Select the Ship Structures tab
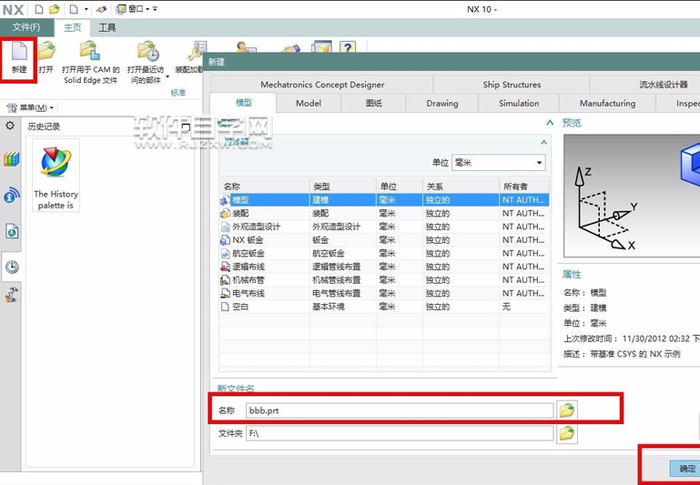700x485 pixels. point(511,84)
